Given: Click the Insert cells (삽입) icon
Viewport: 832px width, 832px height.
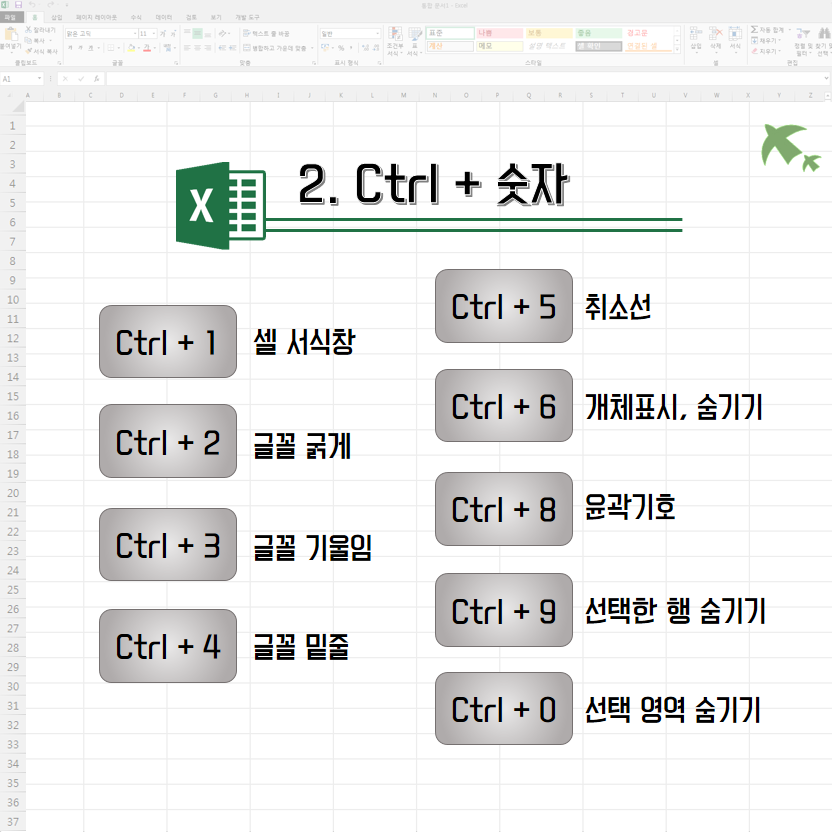Looking at the screenshot, I should (x=696, y=36).
